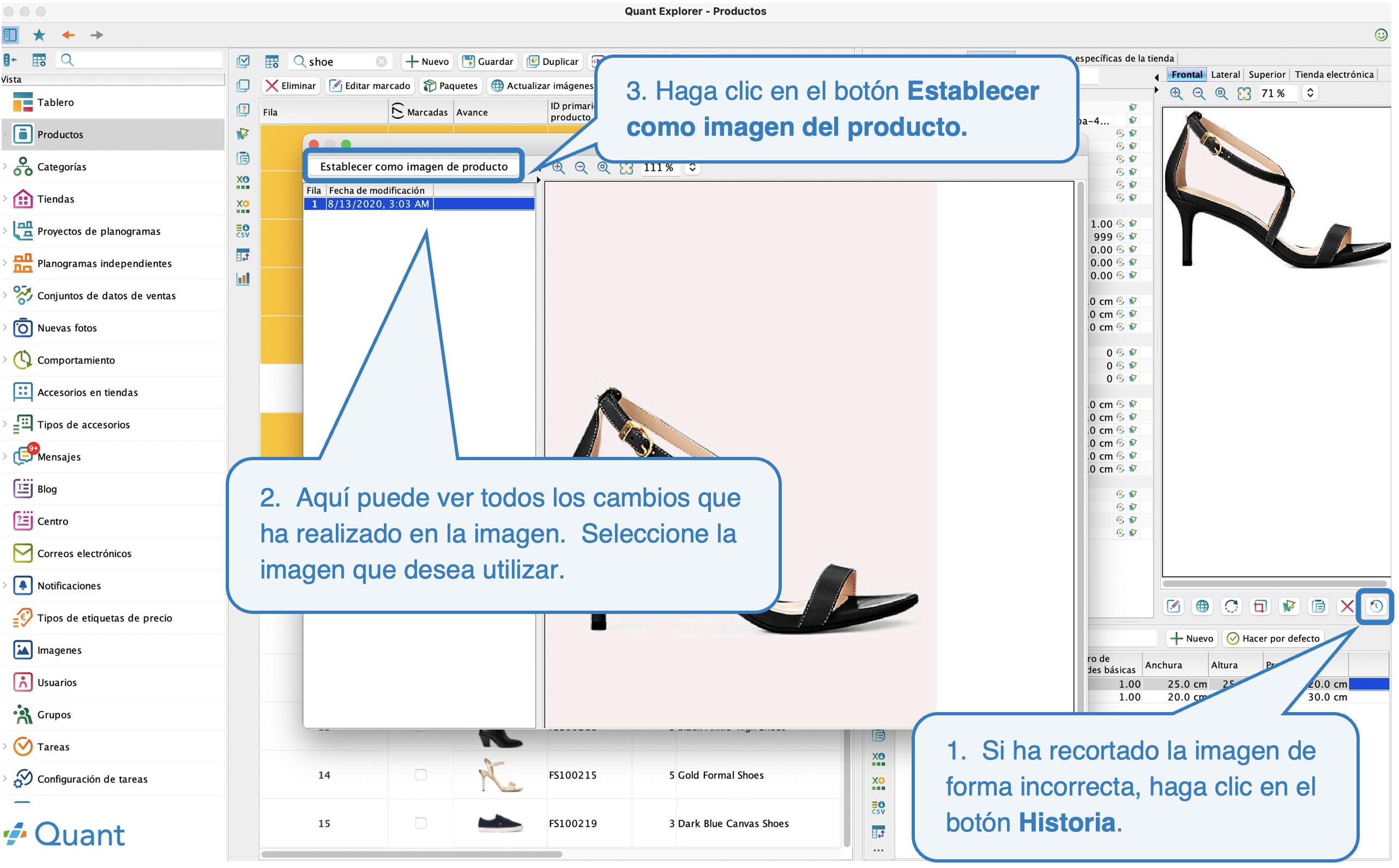The width and height of the screenshot is (1399, 868).
Task: Open the 111 % zoom stepper in dialog
Action: pos(692,167)
